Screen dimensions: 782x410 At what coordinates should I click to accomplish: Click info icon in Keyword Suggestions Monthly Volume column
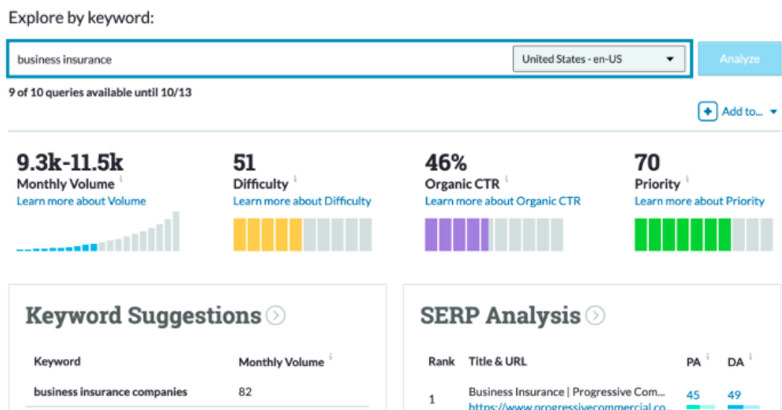click(331, 357)
